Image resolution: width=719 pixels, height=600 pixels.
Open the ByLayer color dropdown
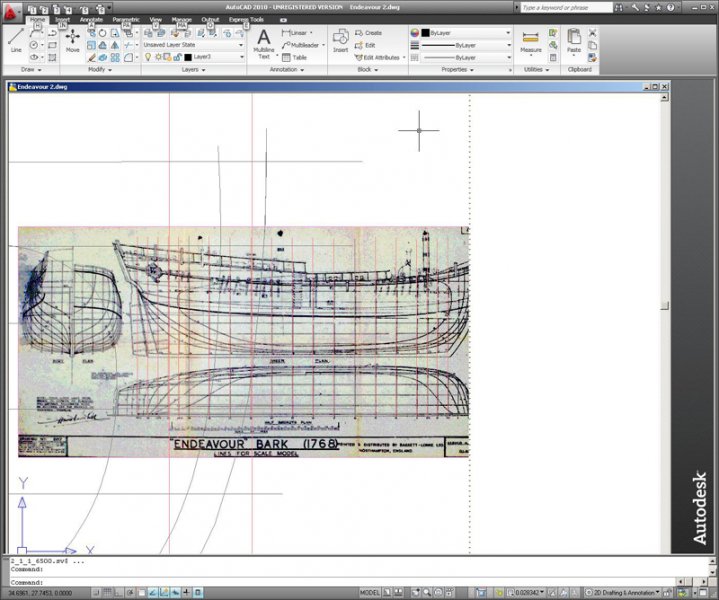(x=466, y=33)
